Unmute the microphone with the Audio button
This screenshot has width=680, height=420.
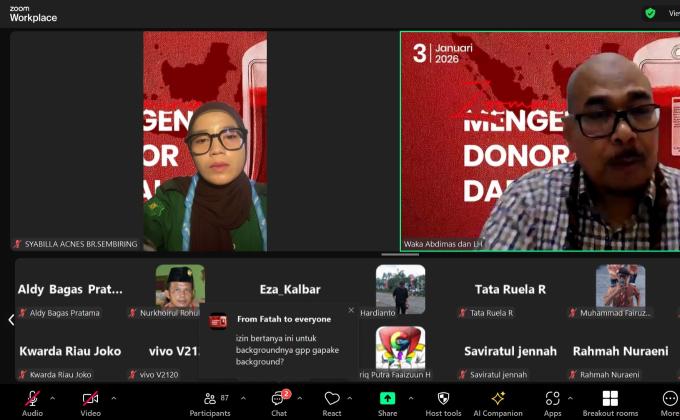click(x=32, y=402)
